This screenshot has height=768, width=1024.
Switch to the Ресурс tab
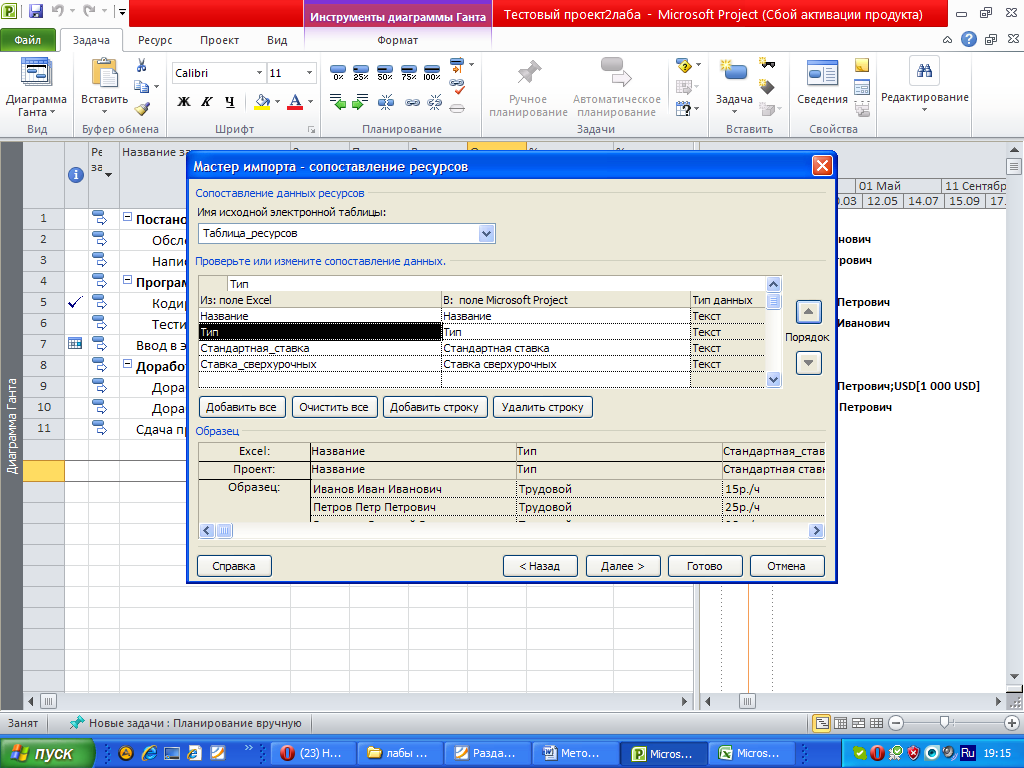[155, 40]
